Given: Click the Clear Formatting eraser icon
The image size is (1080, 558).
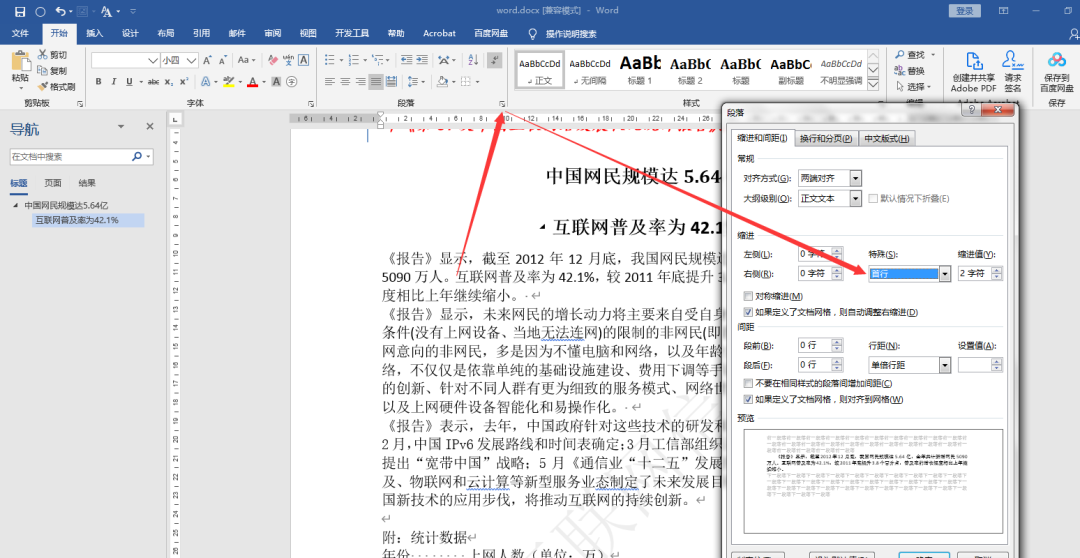Looking at the screenshot, I should 273,61.
